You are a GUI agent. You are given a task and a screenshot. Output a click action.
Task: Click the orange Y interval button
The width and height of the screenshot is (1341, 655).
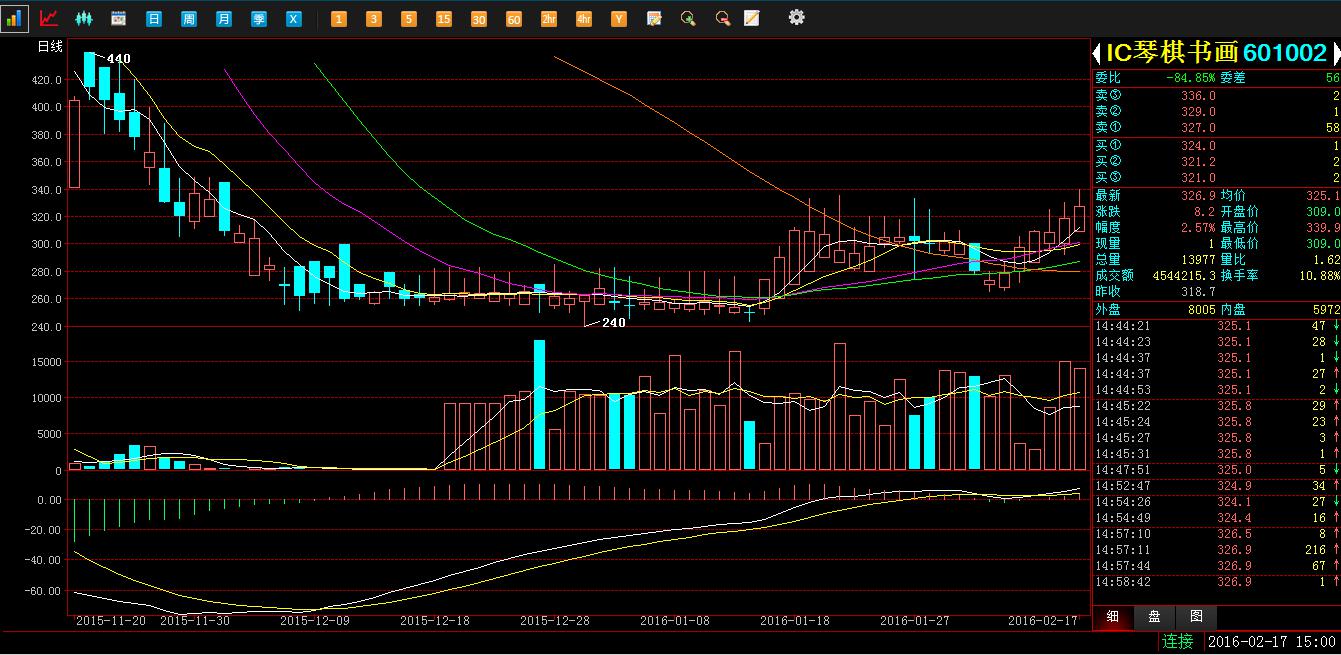[x=619, y=19]
